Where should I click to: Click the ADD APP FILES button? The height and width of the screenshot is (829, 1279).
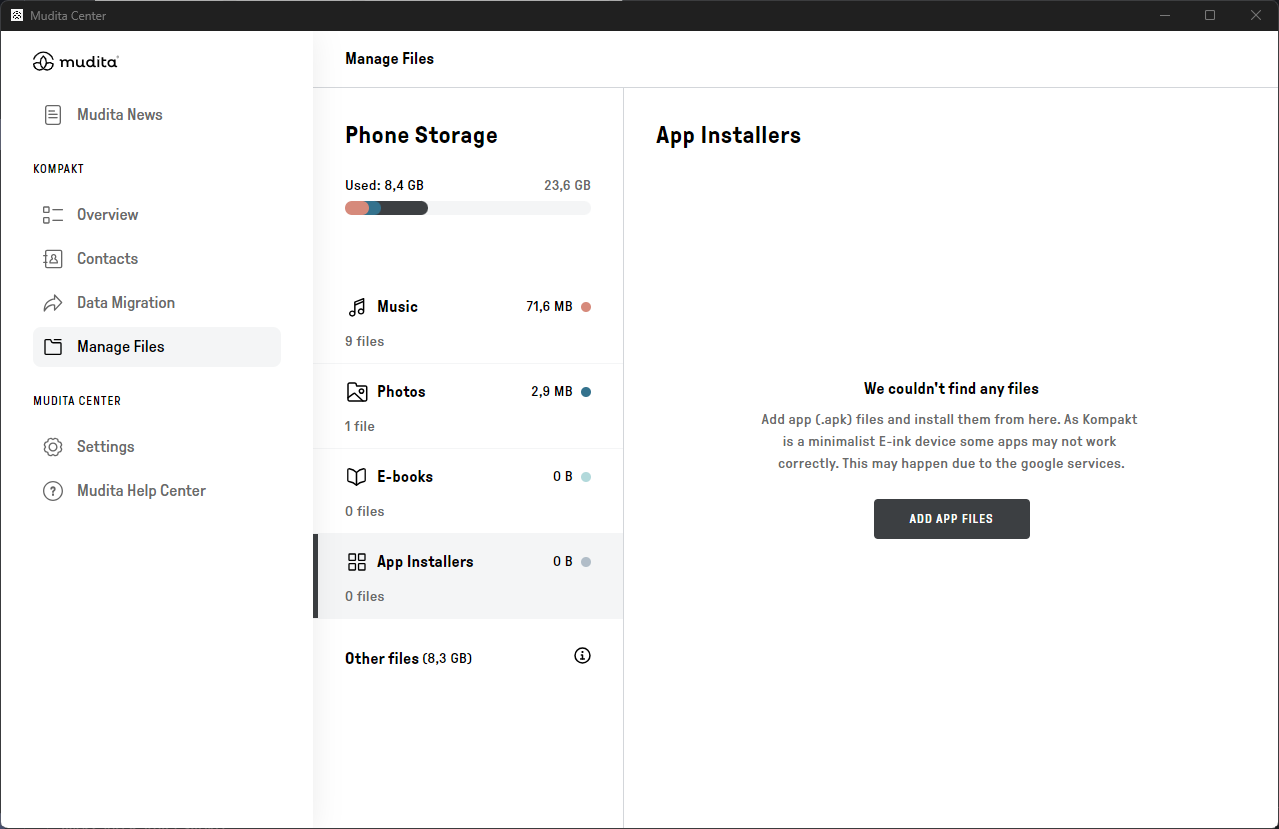(951, 519)
